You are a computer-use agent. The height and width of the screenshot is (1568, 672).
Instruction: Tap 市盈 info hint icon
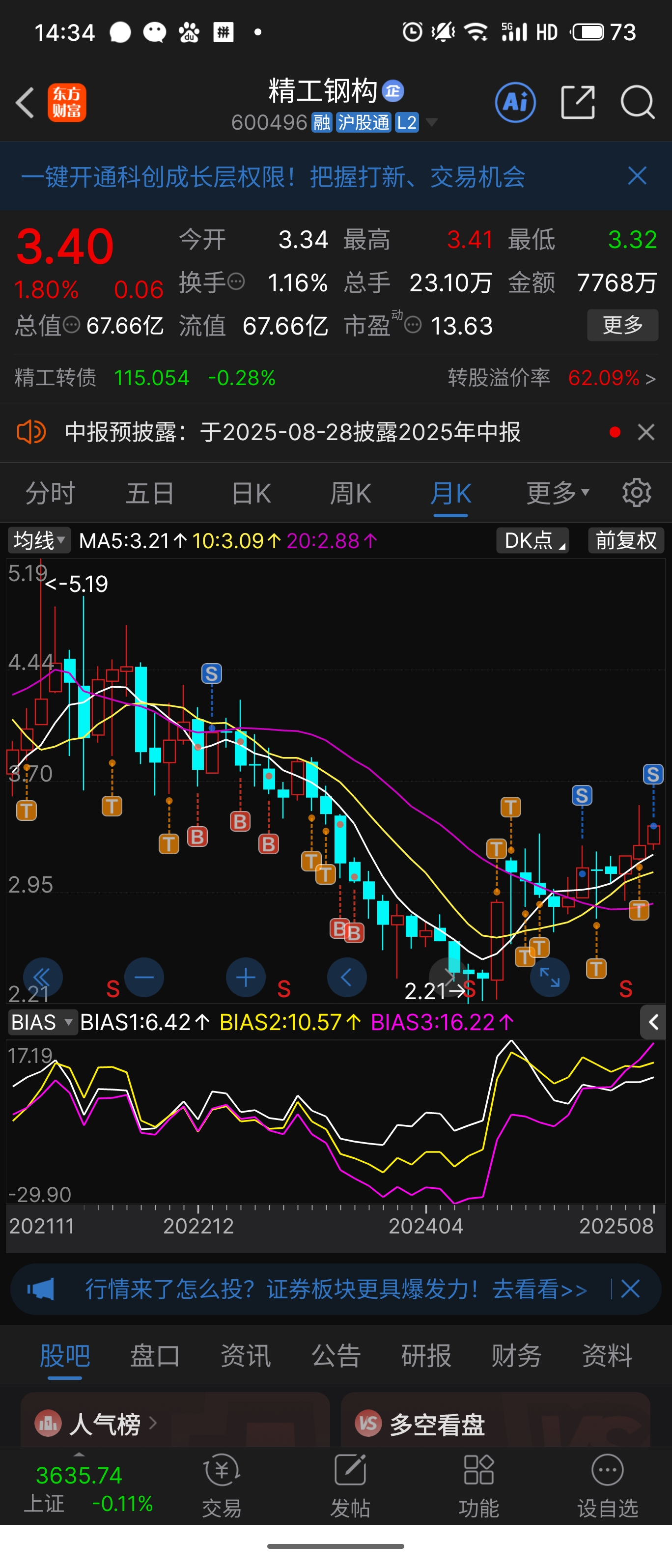click(413, 325)
